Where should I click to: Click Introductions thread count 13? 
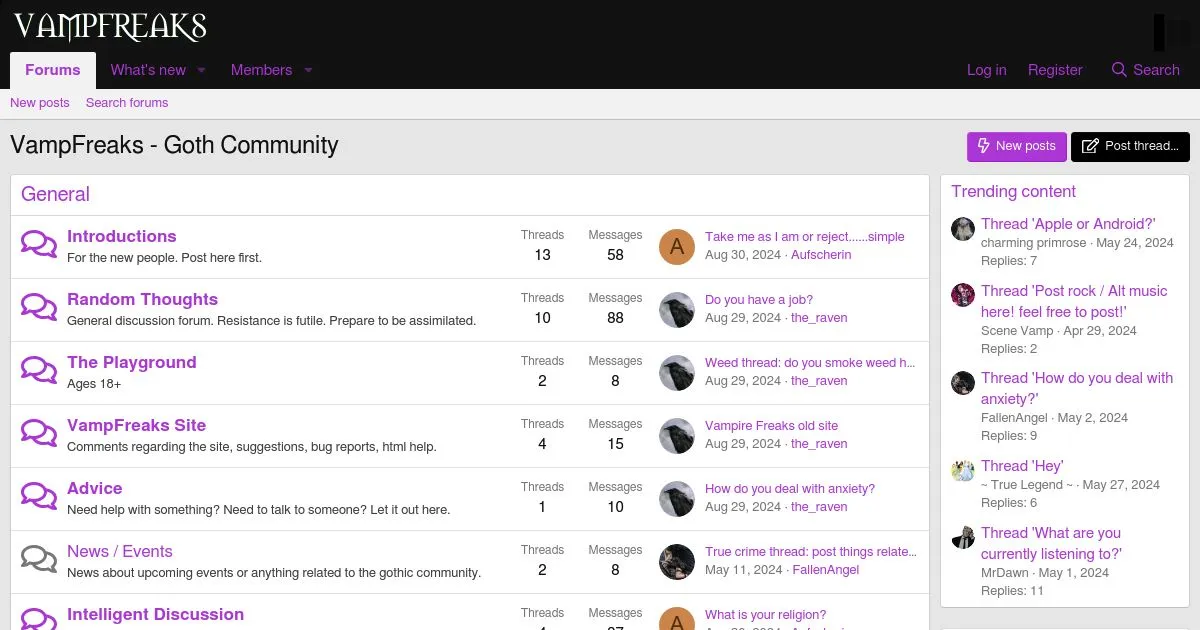(542, 255)
